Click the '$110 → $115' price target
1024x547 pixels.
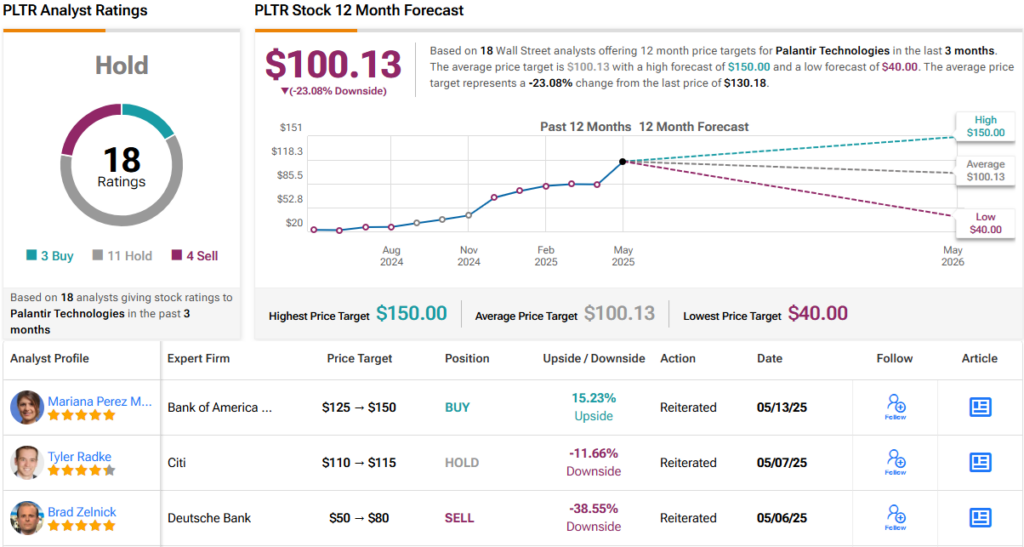tap(359, 463)
